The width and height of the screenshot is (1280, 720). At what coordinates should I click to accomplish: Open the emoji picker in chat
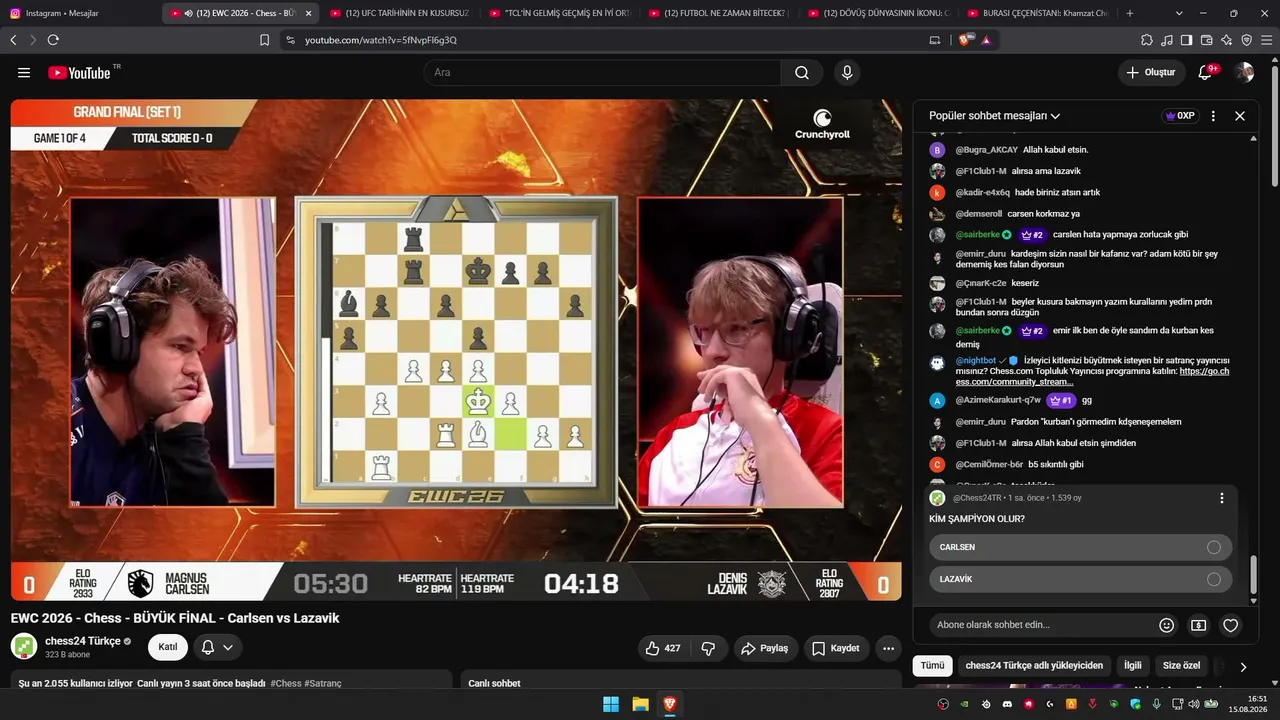coord(1166,625)
